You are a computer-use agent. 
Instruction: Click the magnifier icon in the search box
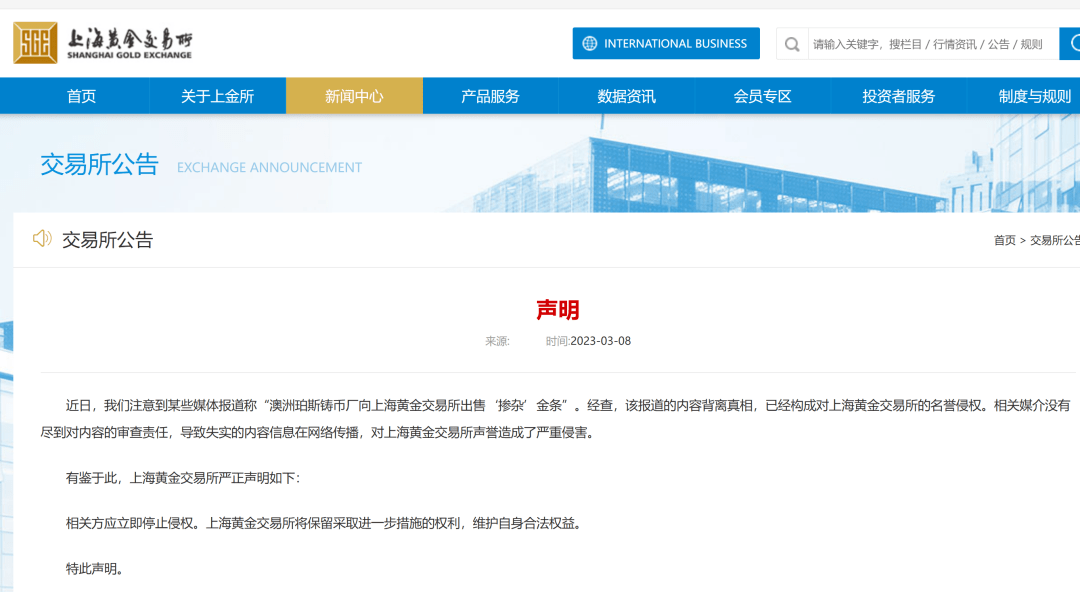pos(792,44)
